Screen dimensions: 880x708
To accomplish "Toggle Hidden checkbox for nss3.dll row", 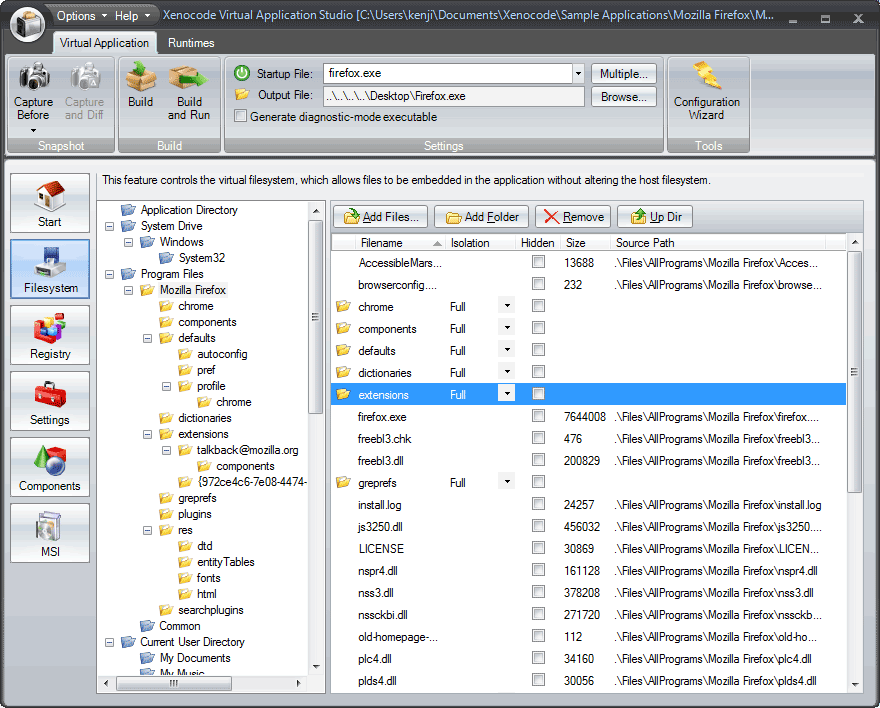I will click(x=538, y=591).
